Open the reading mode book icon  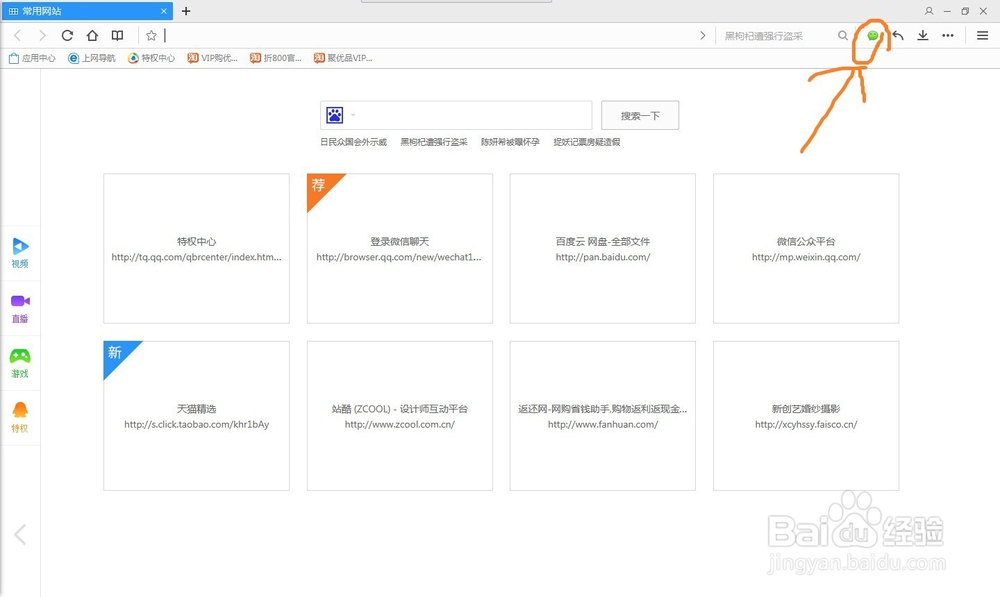click(x=117, y=36)
